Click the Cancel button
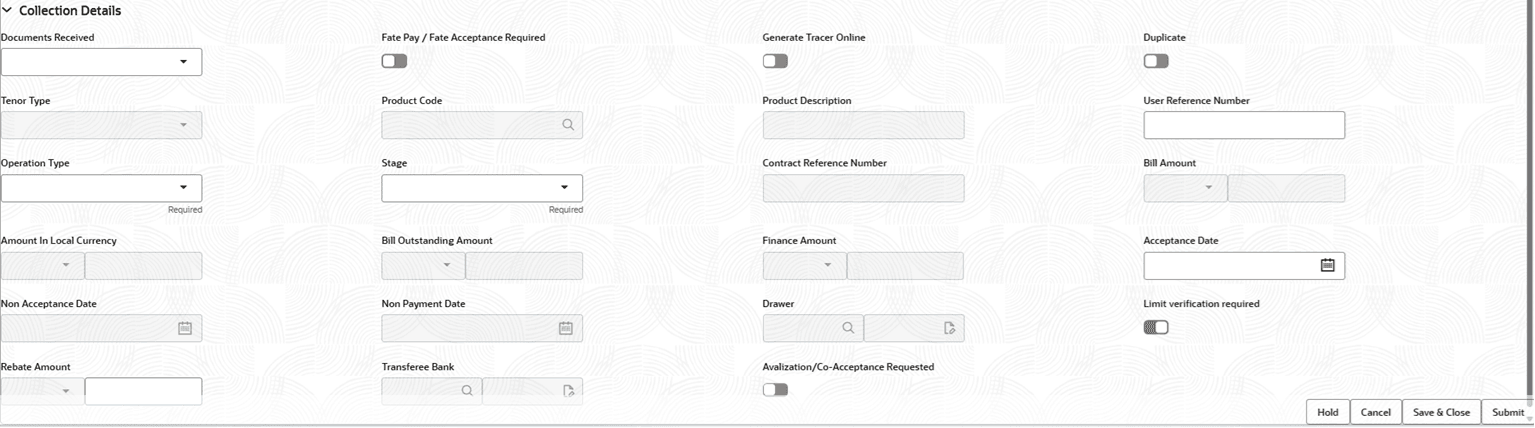The width and height of the screenshot is (1535, 428). pos(1375,412)
